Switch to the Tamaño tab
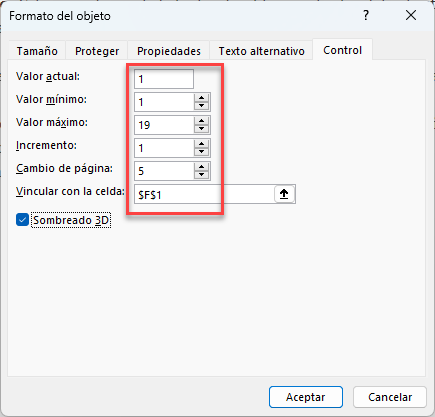Image resolution: width=435 pixels, height=417 pixels. tap(37, 51)
